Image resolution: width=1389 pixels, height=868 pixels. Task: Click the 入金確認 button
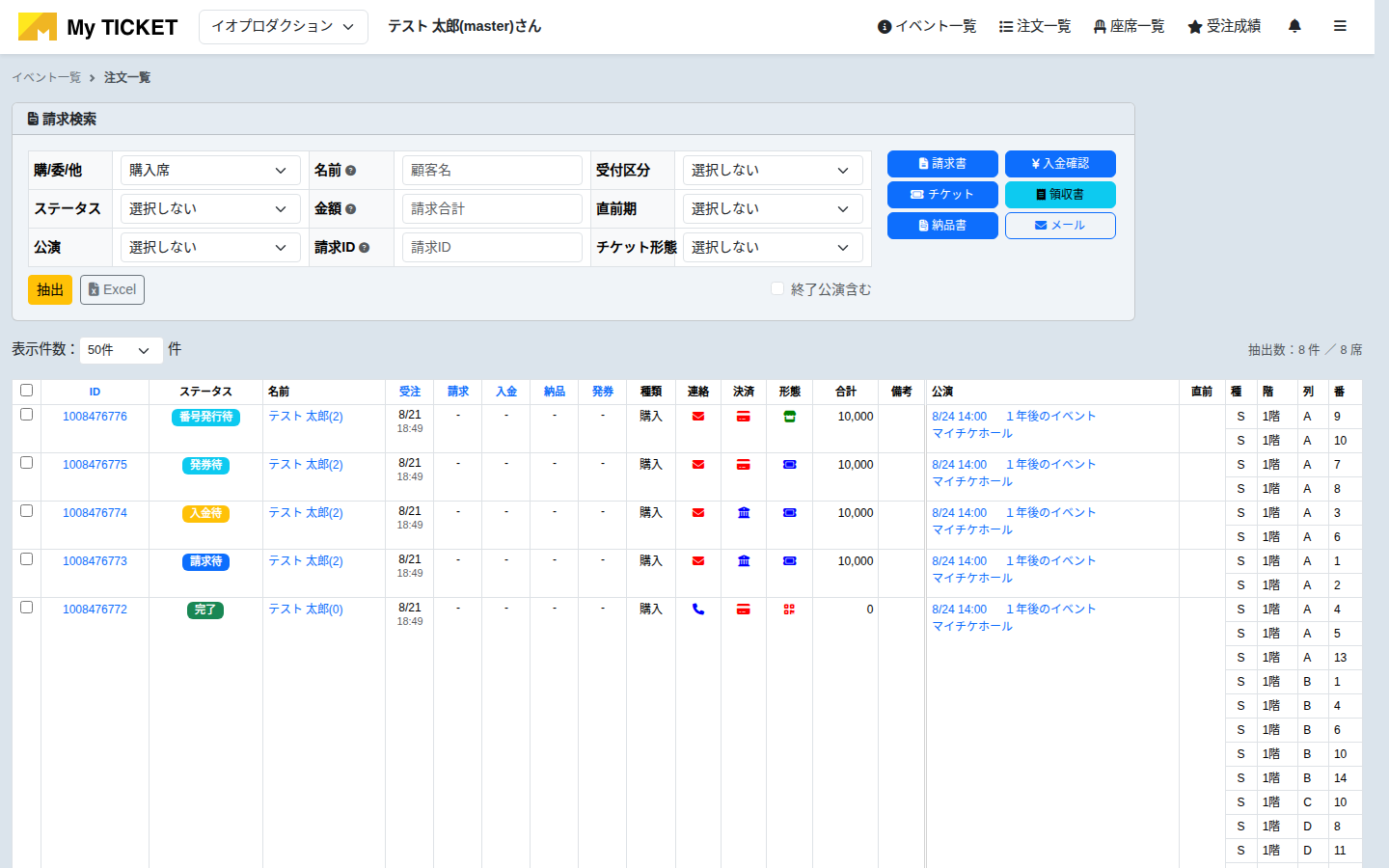(1060, 164)
